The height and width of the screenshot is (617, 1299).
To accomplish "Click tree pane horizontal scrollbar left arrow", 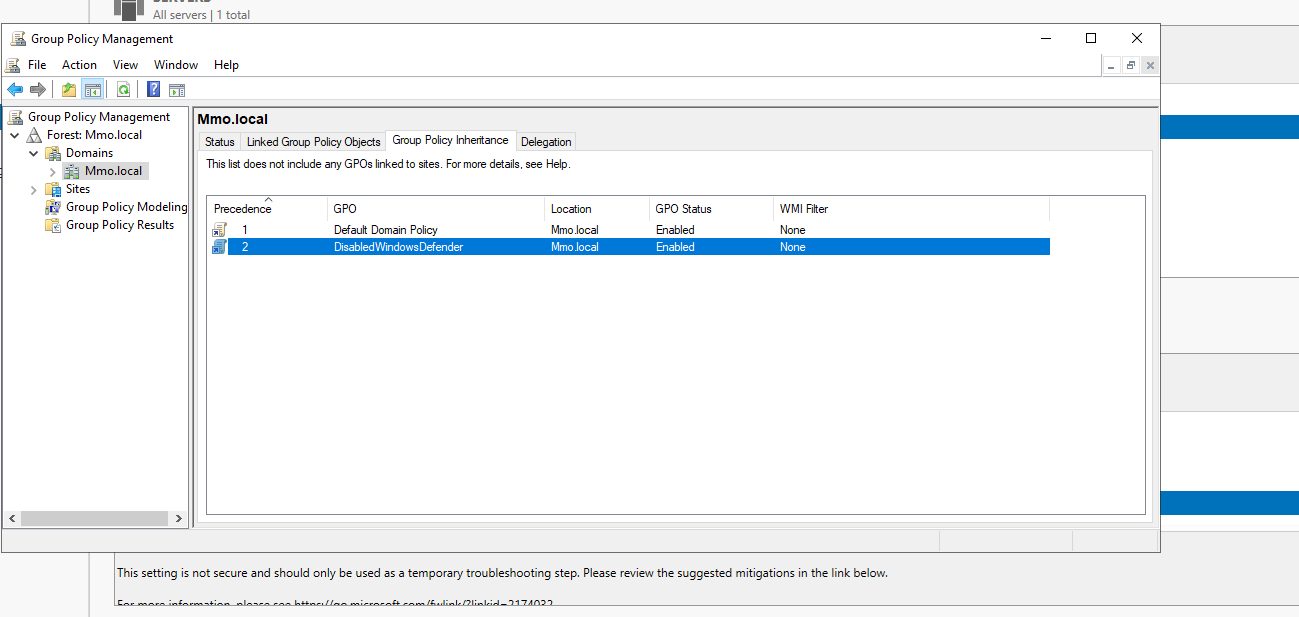I will point(11,519).
